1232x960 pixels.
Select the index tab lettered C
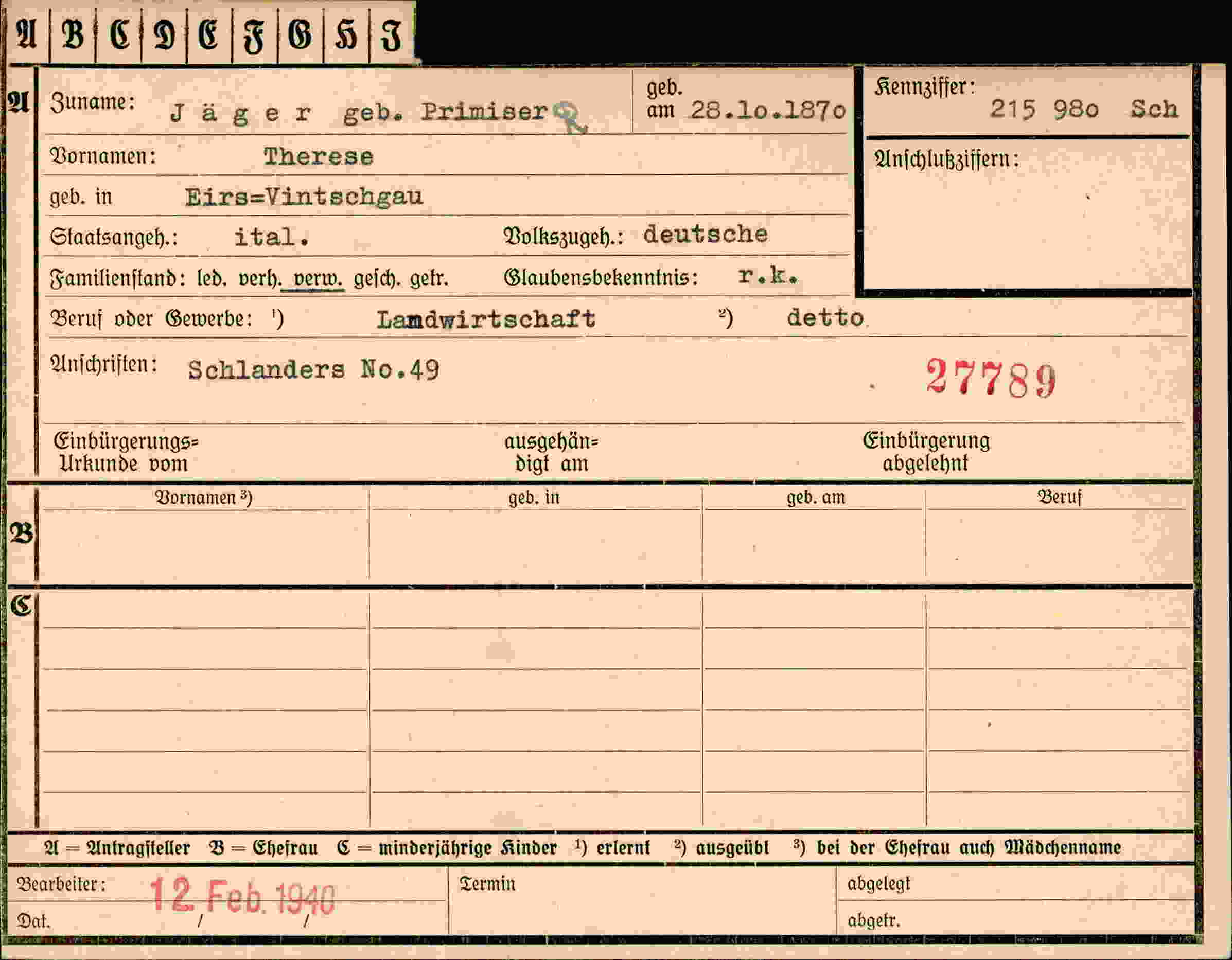pyautogui.click(x=118, y=35)
